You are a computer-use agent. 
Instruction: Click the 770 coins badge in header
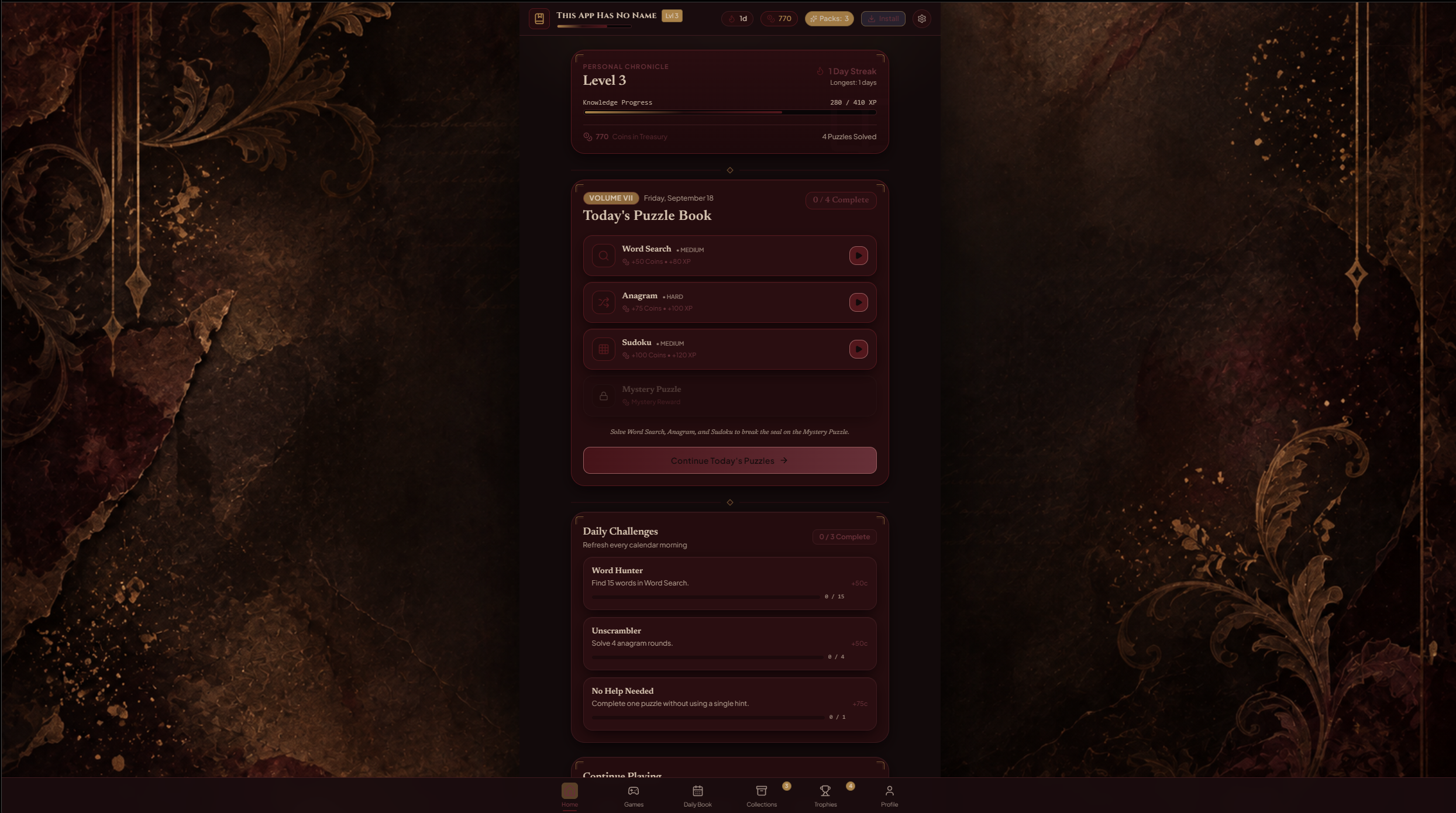[779, 19]
